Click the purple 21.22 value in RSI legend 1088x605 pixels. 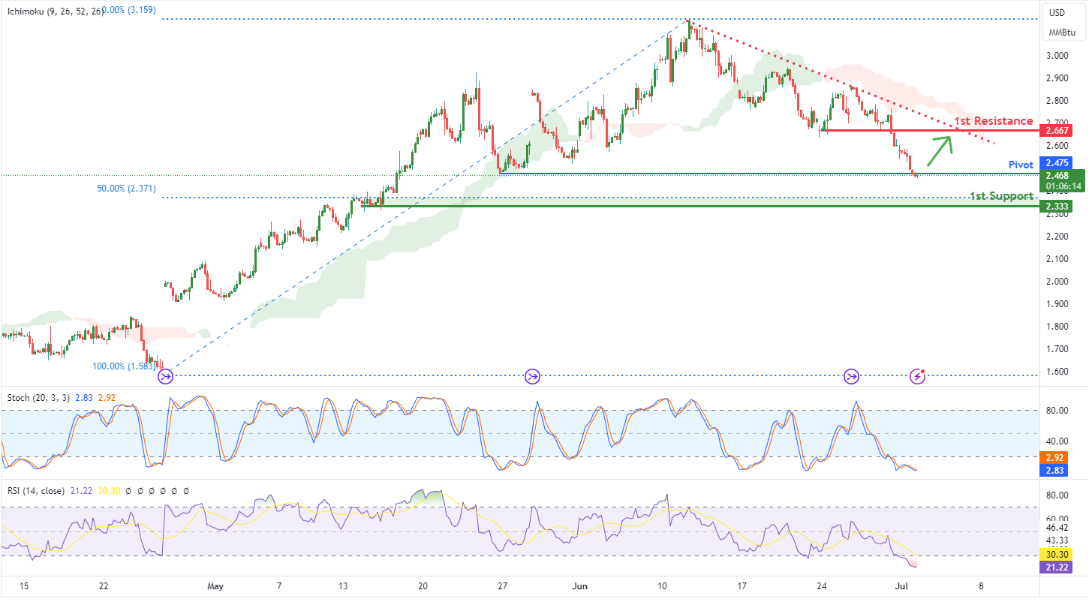click(x=81, y=491)
